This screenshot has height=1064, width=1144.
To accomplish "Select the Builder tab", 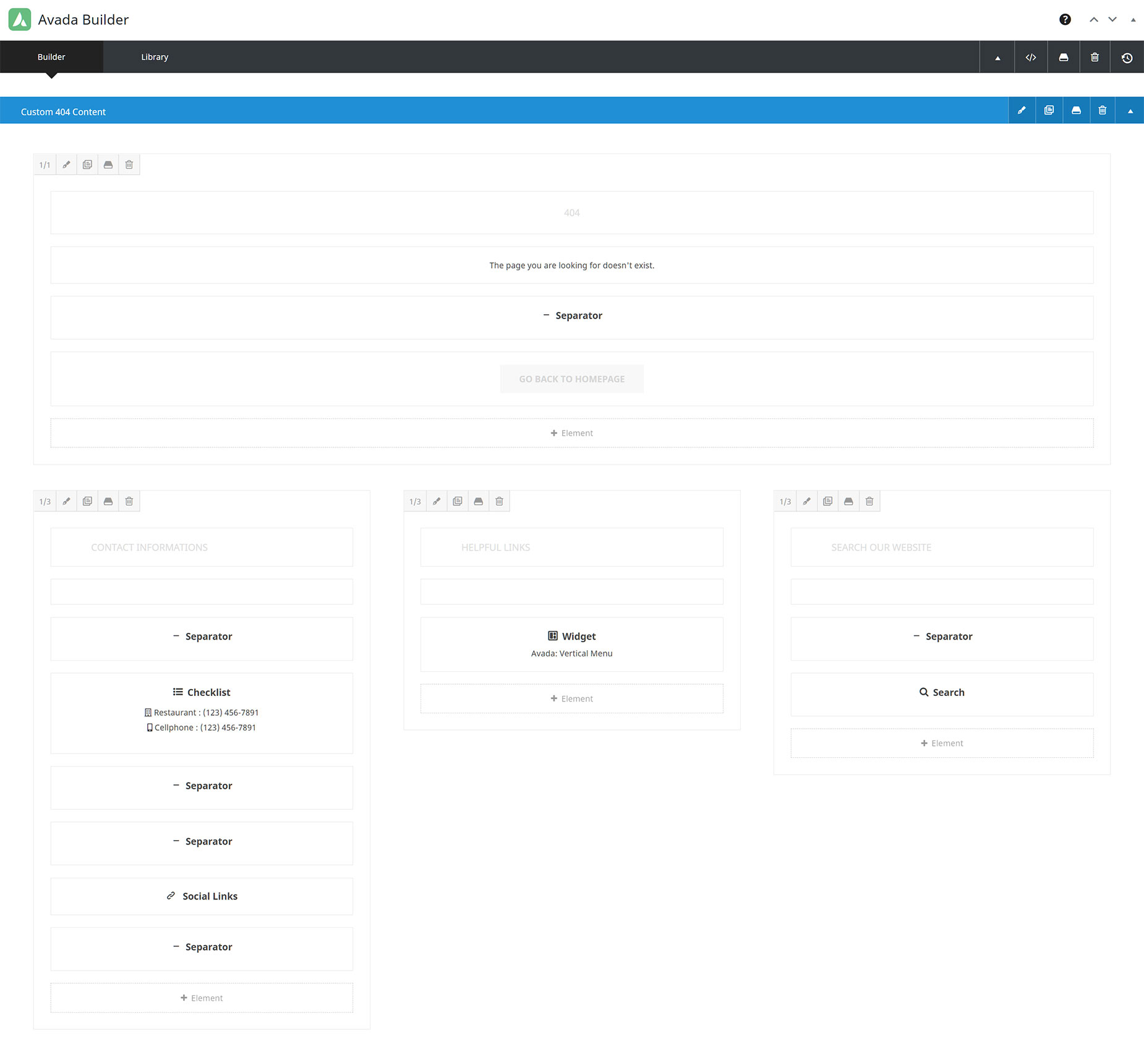I will point(51,57).
